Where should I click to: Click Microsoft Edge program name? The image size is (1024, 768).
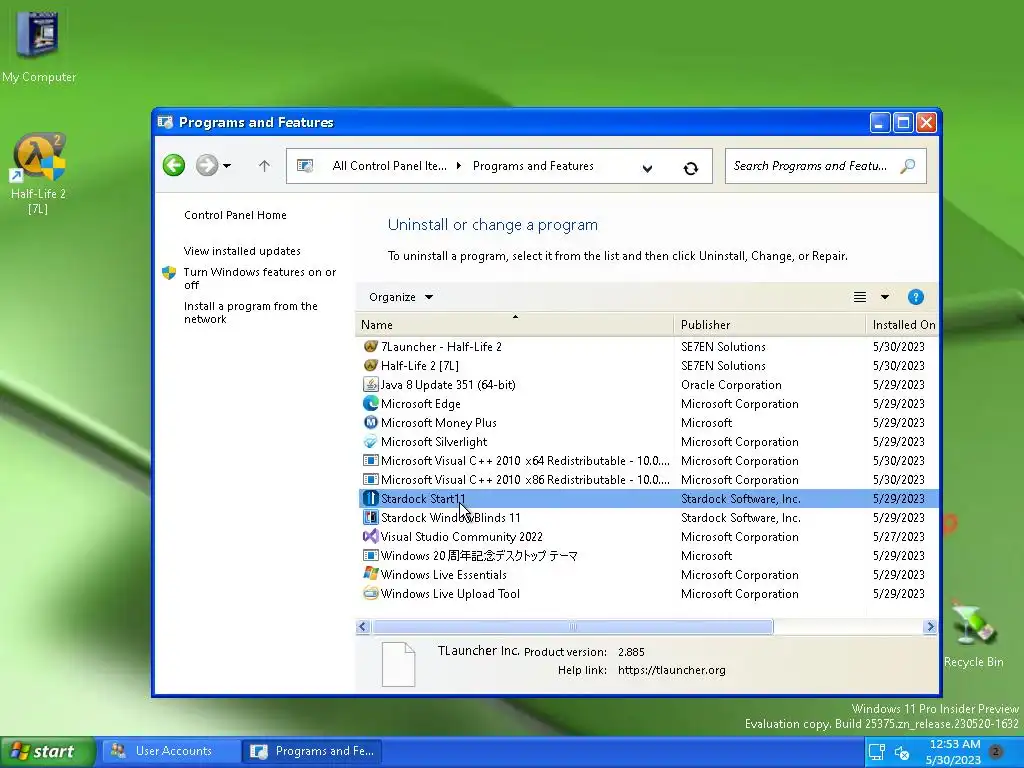pyautogui.click(x=421, y=404)
